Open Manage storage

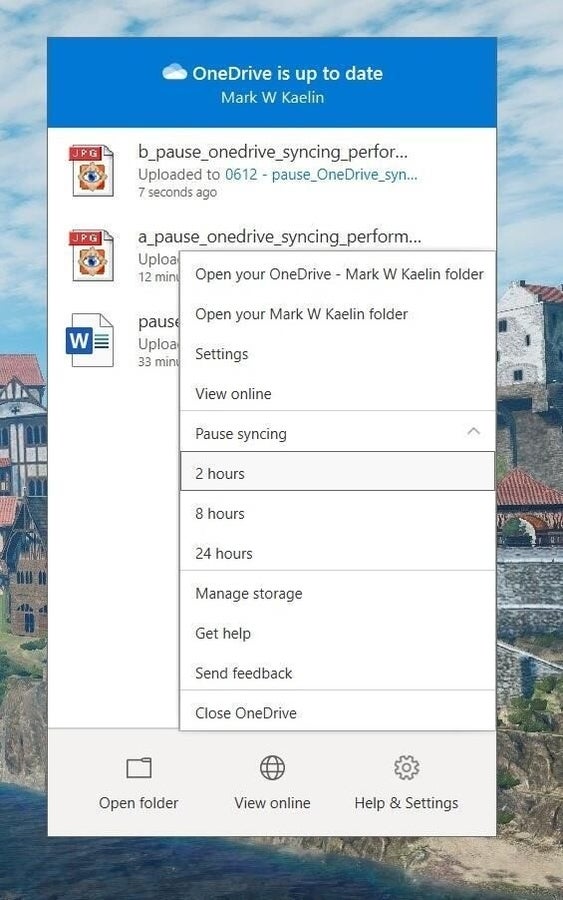click(x=337, y=593)
